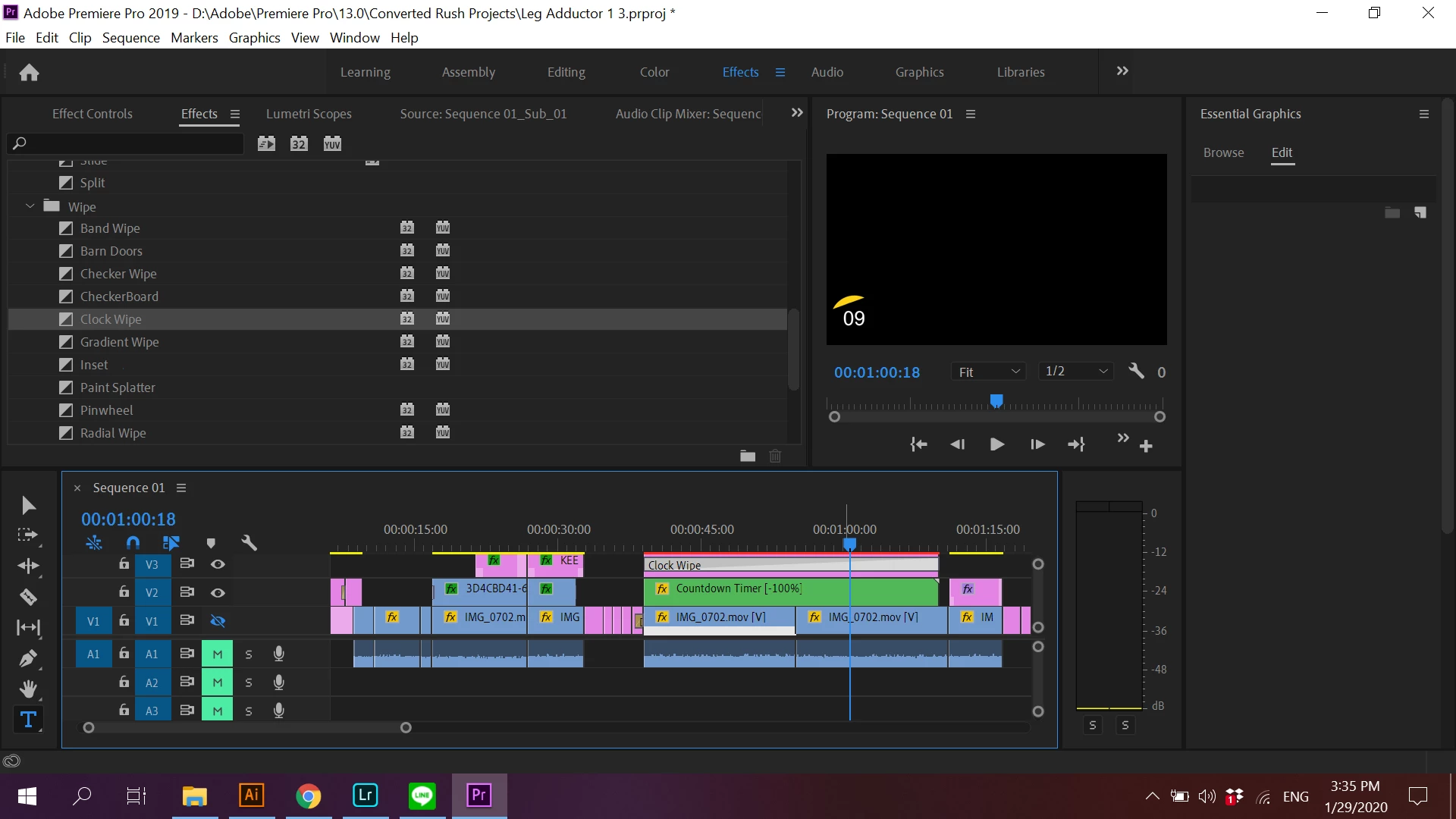Switch to Browse tab in Essential Graphics
The width and height of the screenshot is (1456, 819).
pyautogui.click(x=1223, y=152)
